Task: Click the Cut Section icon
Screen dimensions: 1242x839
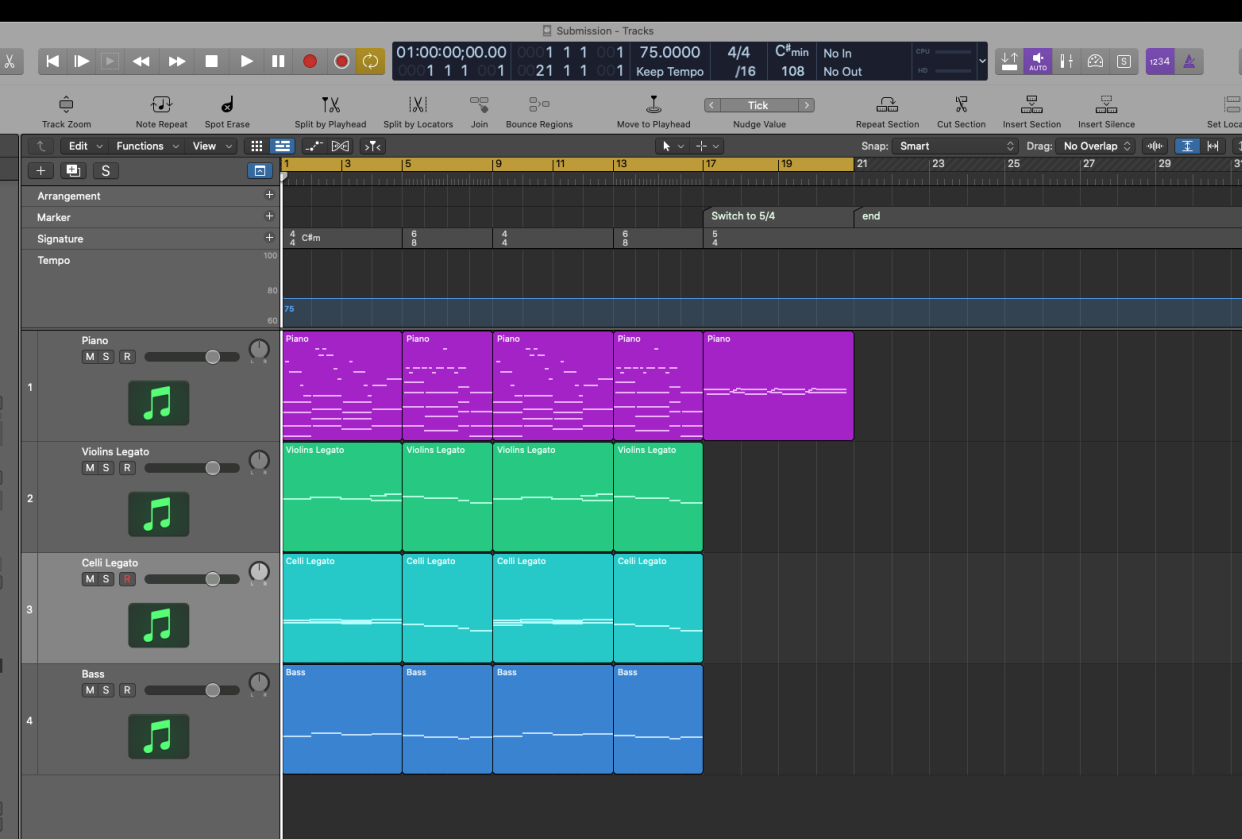Action: click(x=961, y=105)
